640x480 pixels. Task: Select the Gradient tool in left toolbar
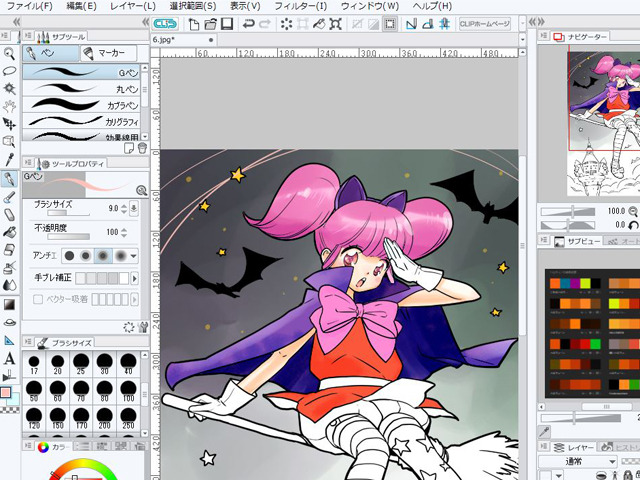coord(9,304)
